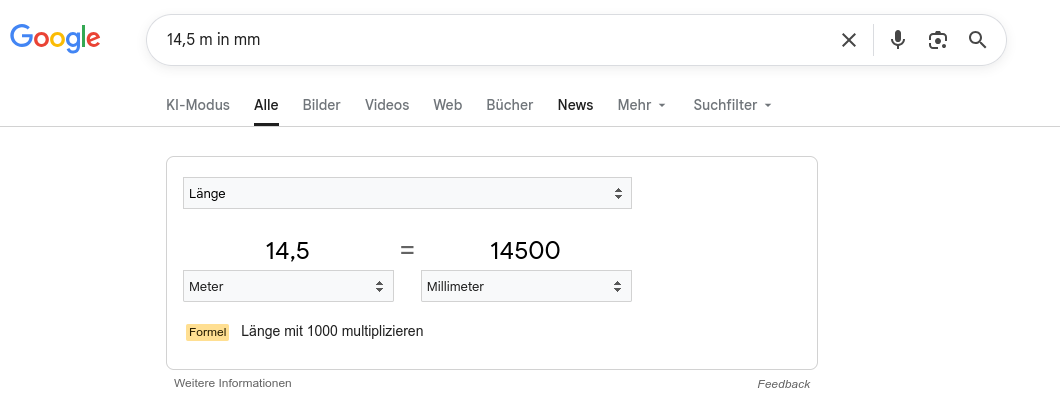
Task: Open the Web results tab
Action: click(x=447, y=105)
